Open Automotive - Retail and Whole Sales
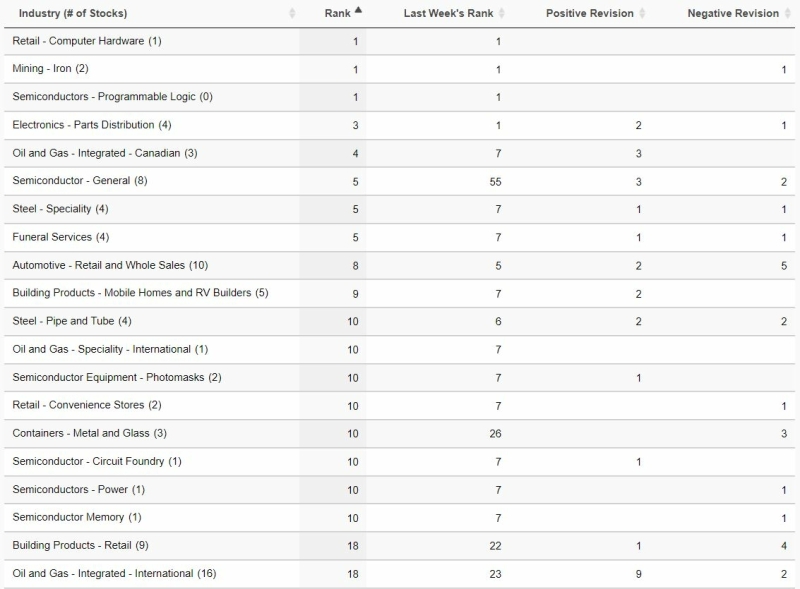The image size is (800, 589). 110,265
